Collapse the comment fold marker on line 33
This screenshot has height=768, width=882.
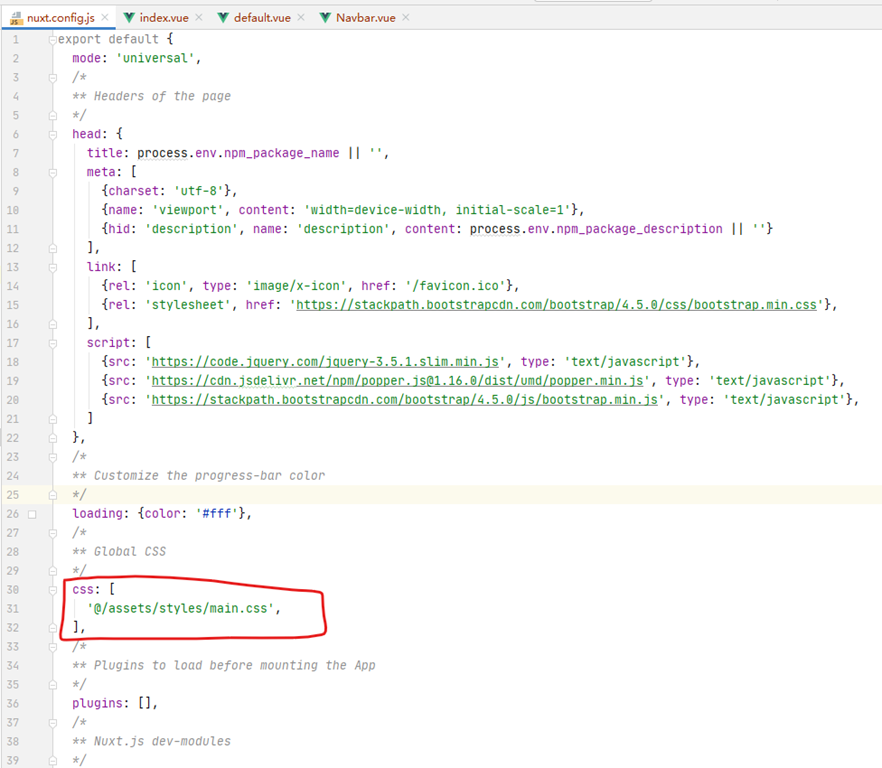coord(53,647)
